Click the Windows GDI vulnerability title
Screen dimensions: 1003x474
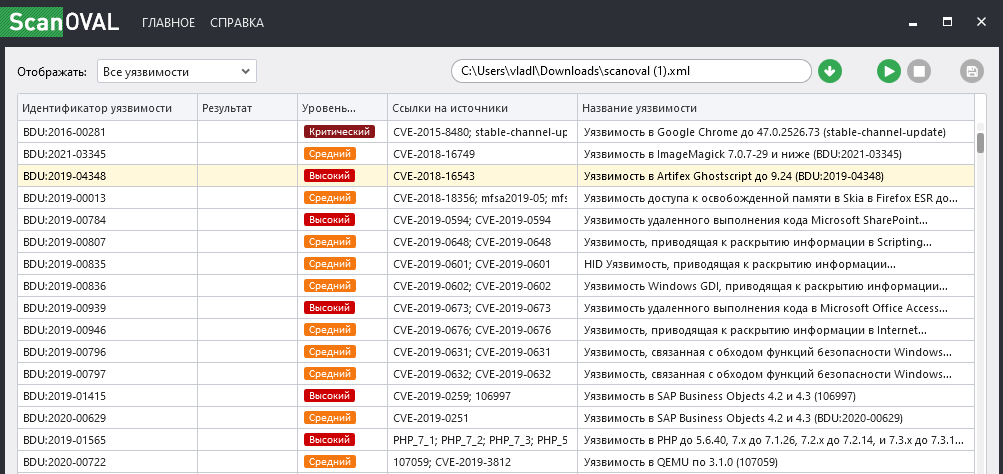tap(766, 286)
